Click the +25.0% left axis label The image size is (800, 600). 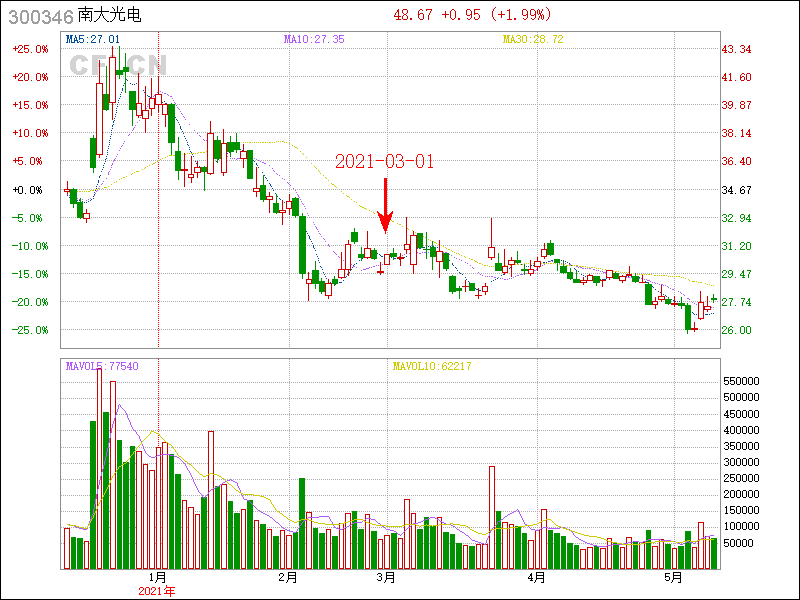pyautogui.click(x=30, y=49)
